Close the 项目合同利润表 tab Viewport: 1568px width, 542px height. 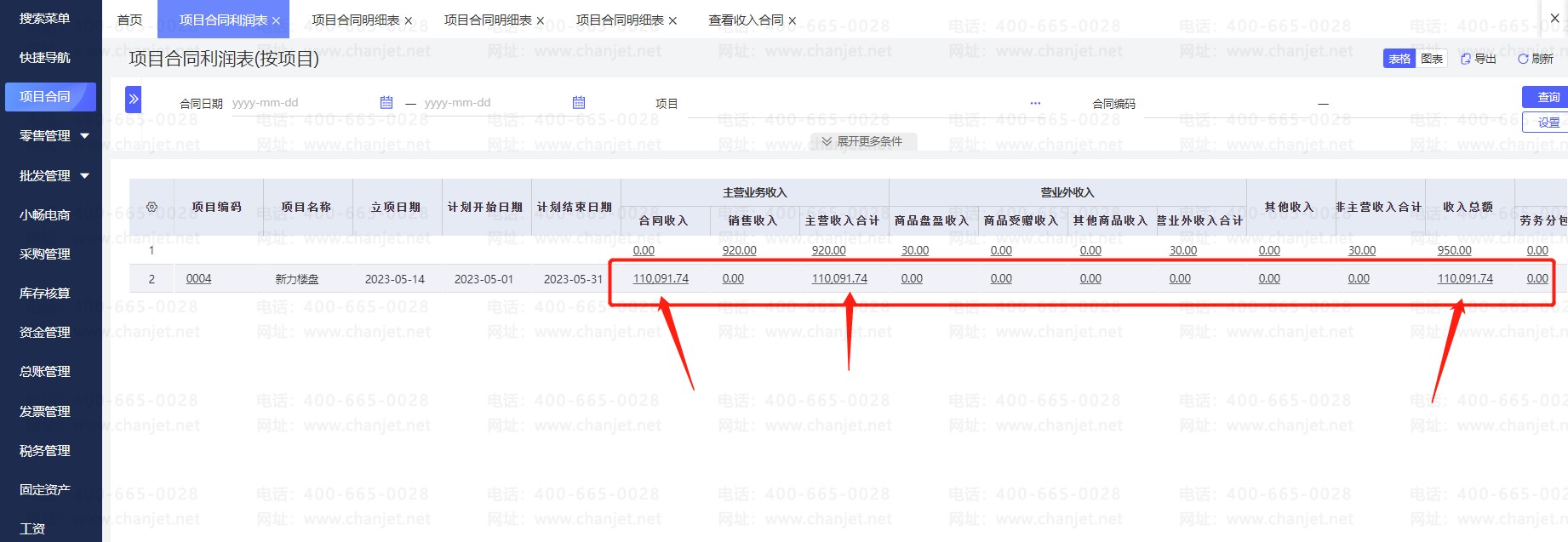coord(277,20)
